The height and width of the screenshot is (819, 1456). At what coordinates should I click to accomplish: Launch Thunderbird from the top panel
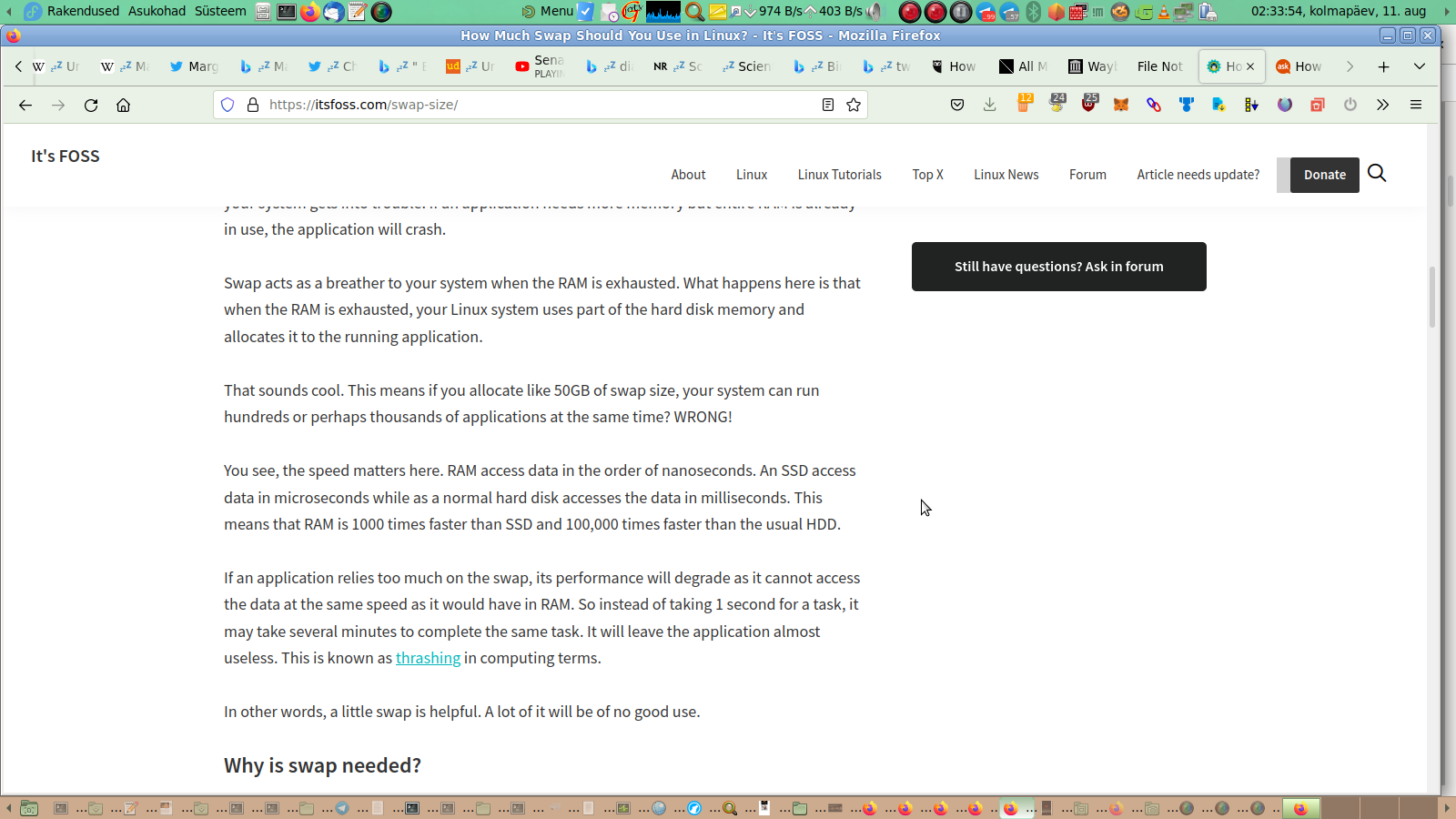coord(334,12)
